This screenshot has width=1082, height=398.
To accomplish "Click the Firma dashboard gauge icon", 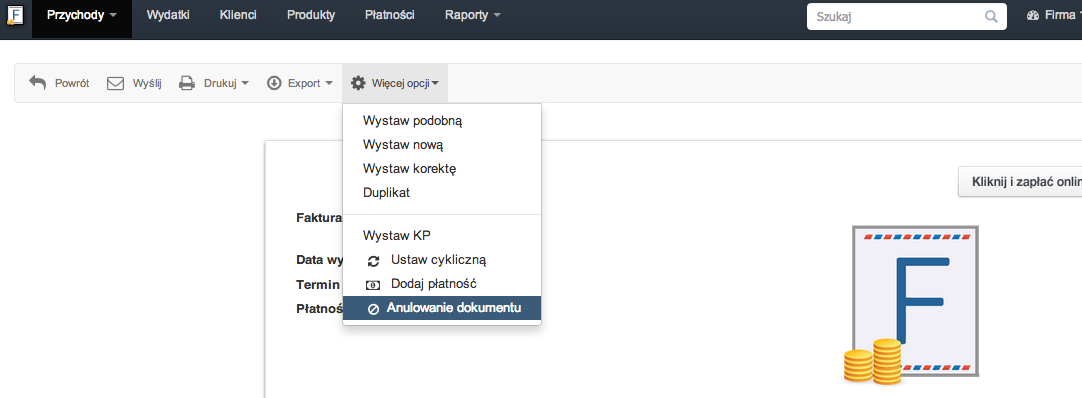I will pos(1033,15).
